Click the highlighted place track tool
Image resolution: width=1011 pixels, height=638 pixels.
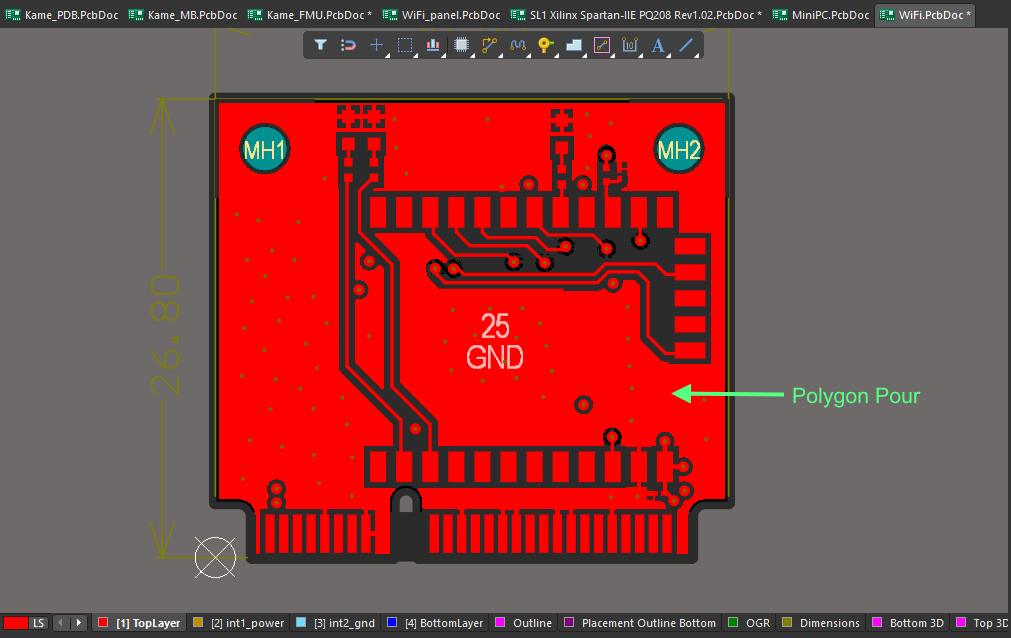tap(601, 45)
